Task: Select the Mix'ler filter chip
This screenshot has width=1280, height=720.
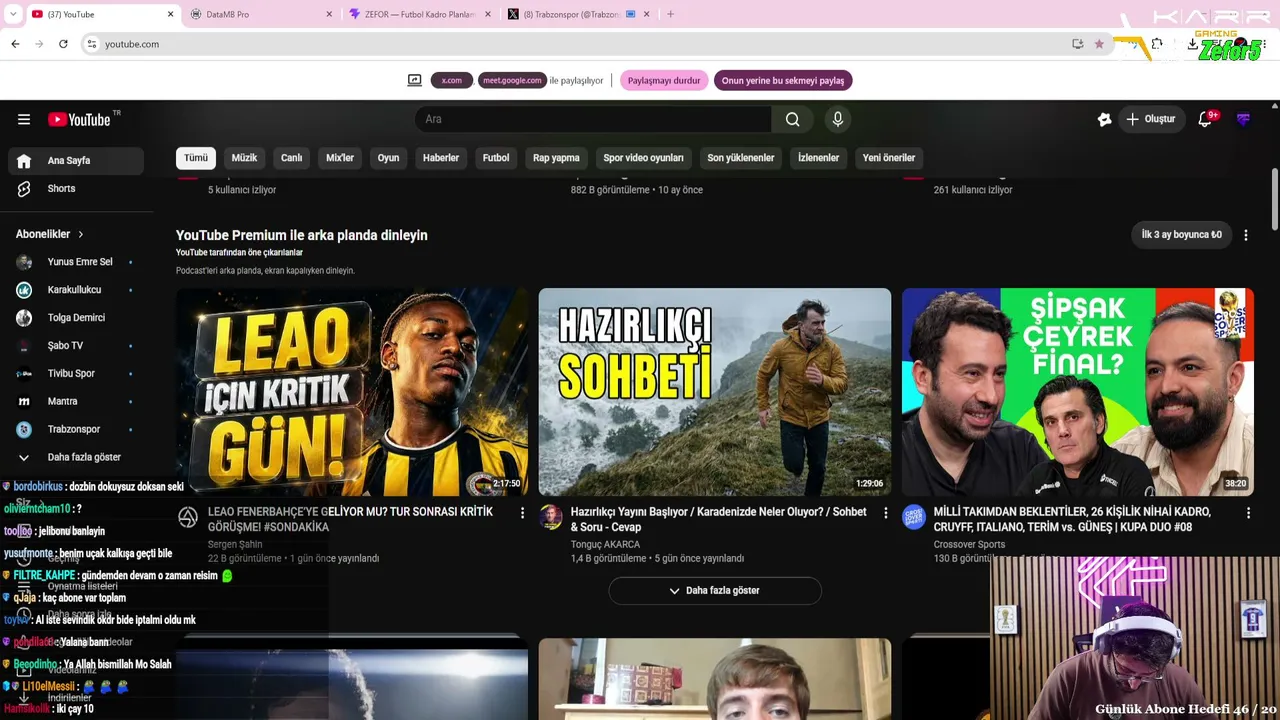Action: coord(340,158)
